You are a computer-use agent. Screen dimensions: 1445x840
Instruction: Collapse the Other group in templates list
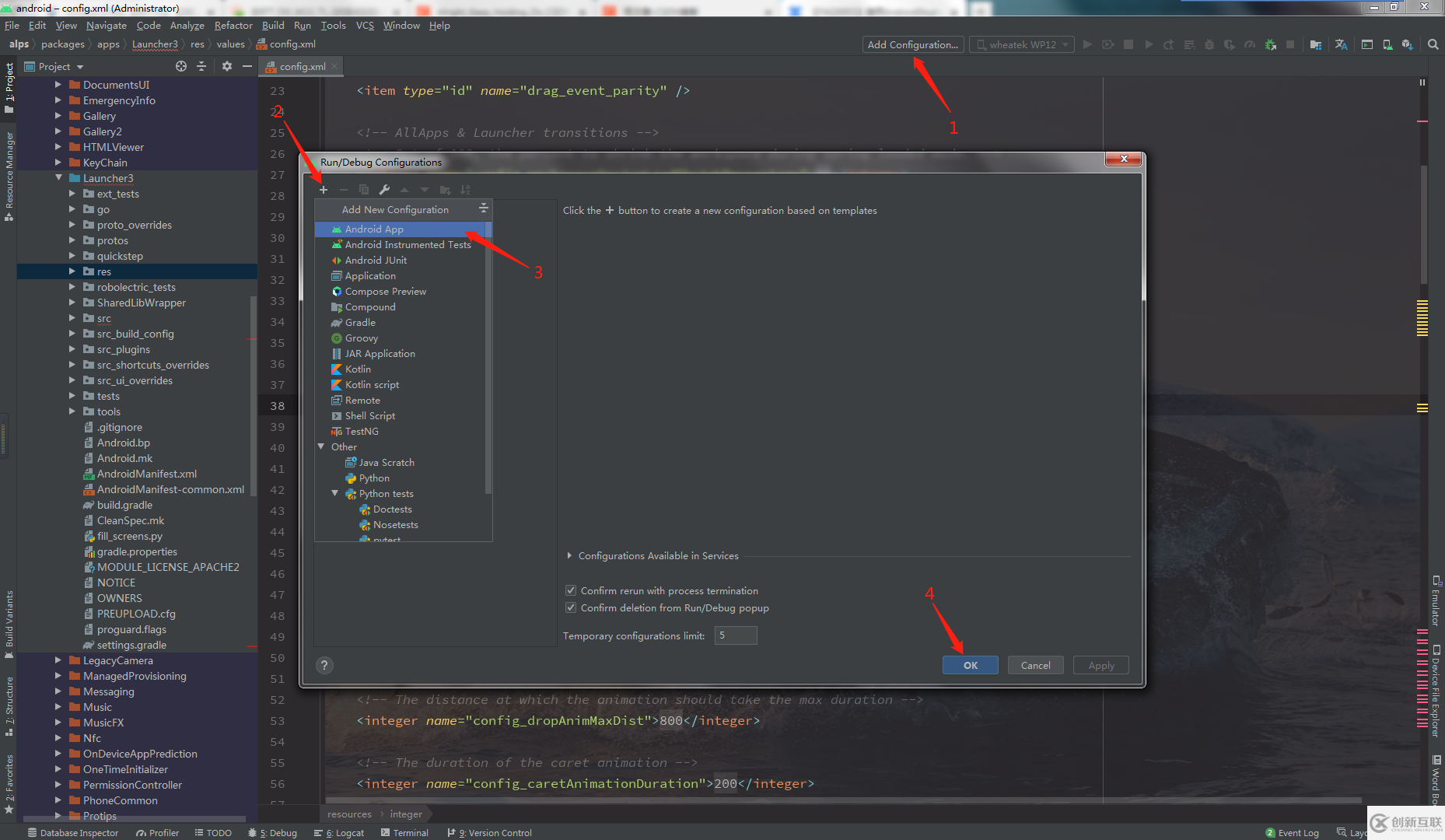point(321,447)
